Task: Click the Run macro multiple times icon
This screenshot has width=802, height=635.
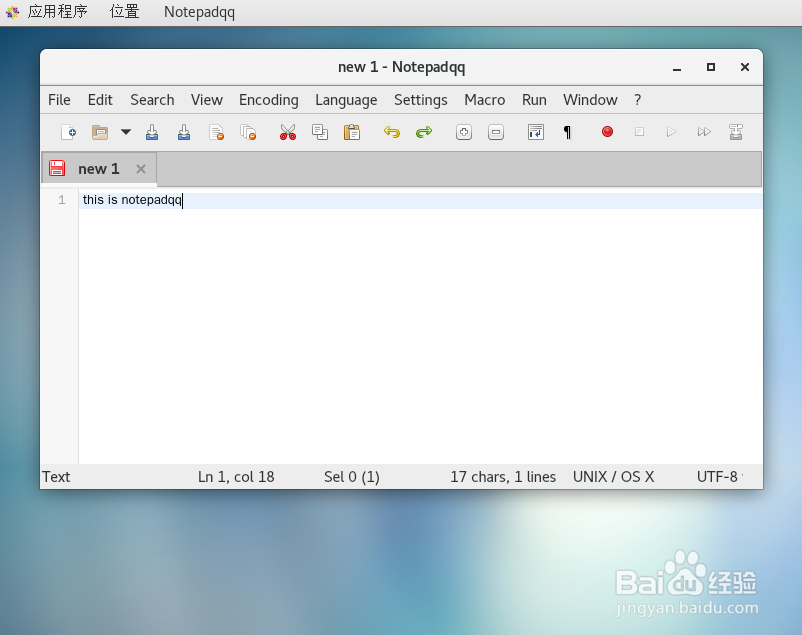Action: (704, 132)
